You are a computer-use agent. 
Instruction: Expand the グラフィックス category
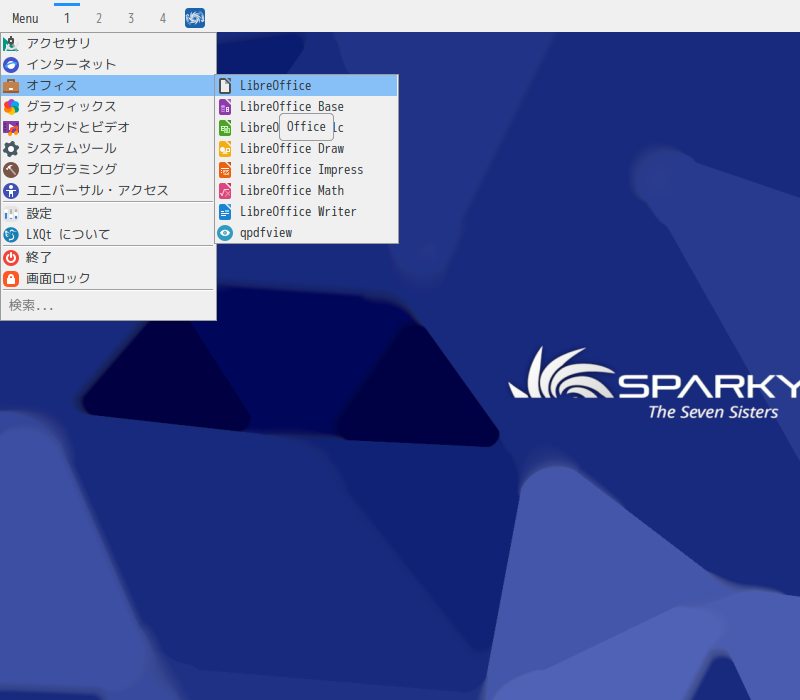point(108,106)
